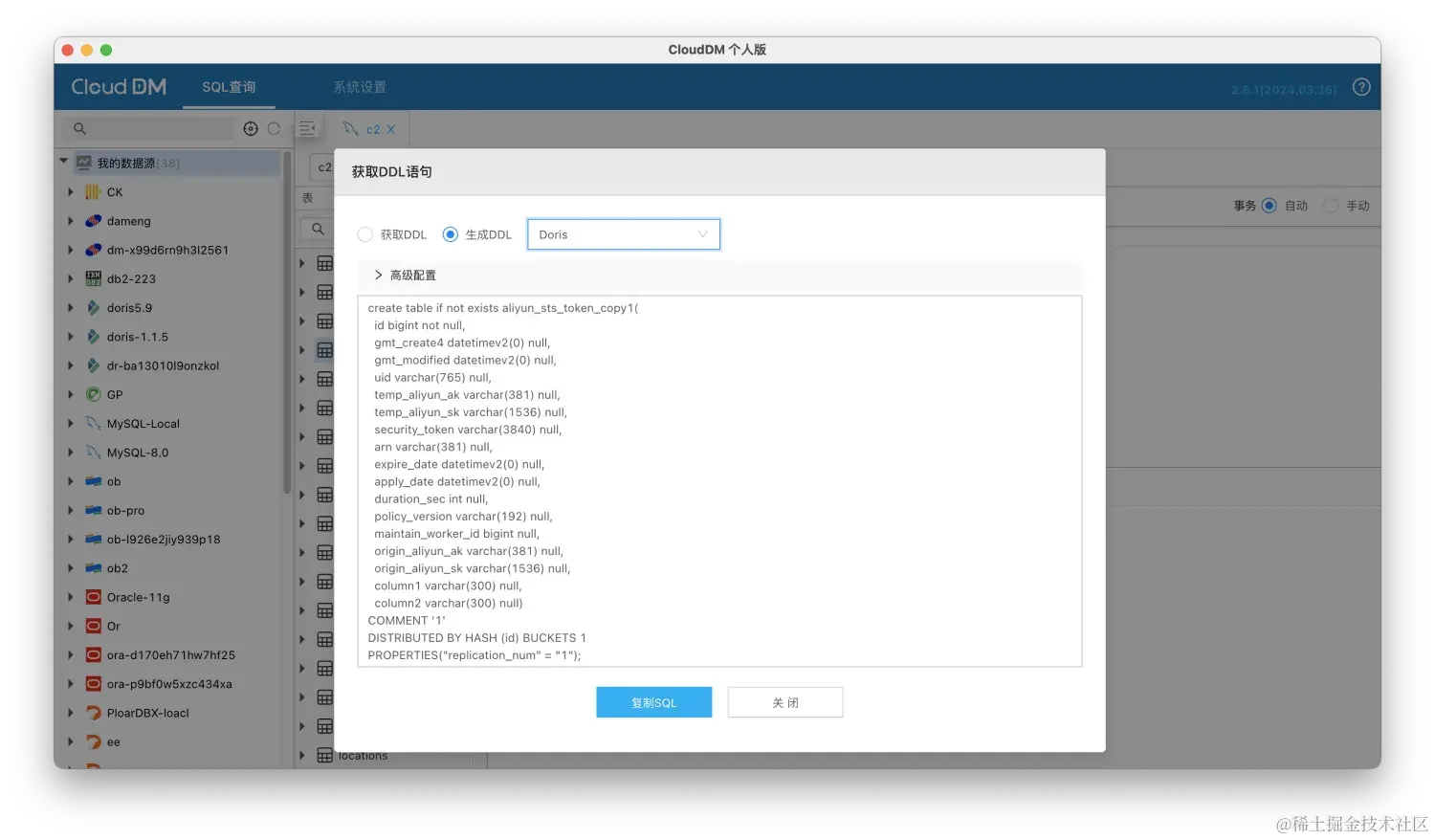Expand the MySQL-8.0 data source node
1435x840 pixels.
tap(70, 453)
